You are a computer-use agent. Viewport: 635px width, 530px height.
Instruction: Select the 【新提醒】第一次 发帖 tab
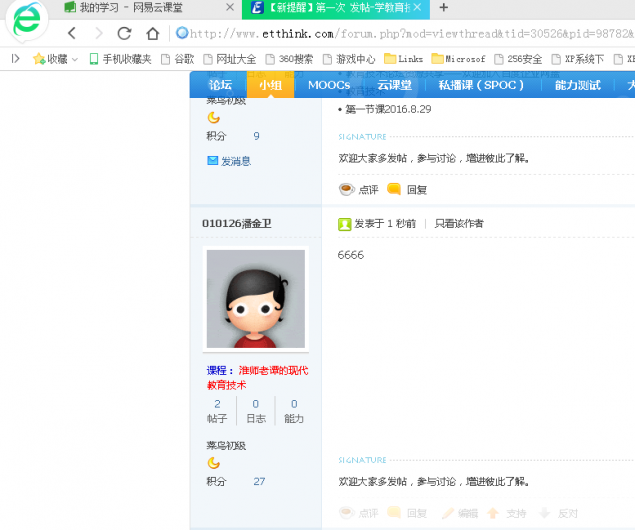pyautogui.click(x=336, y=7)
